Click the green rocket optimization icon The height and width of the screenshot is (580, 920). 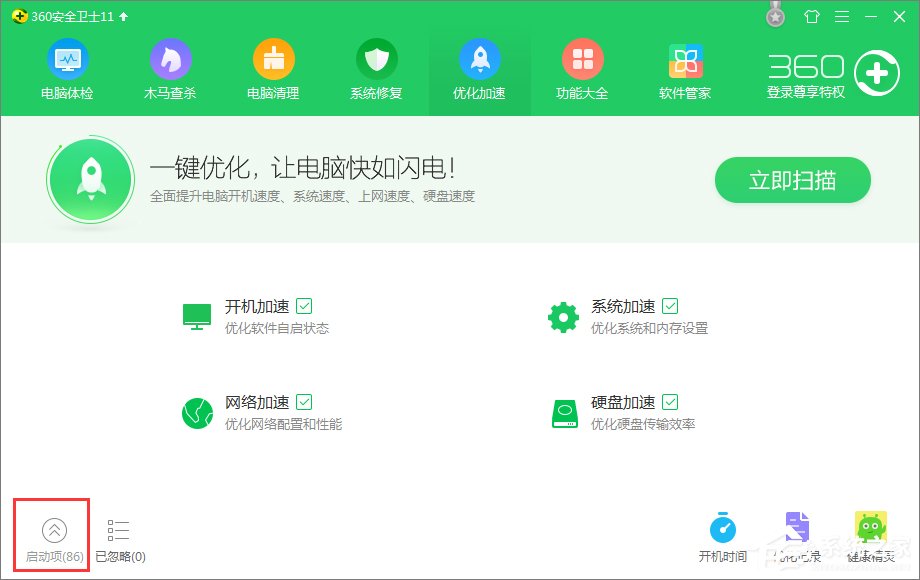(91, 180)
